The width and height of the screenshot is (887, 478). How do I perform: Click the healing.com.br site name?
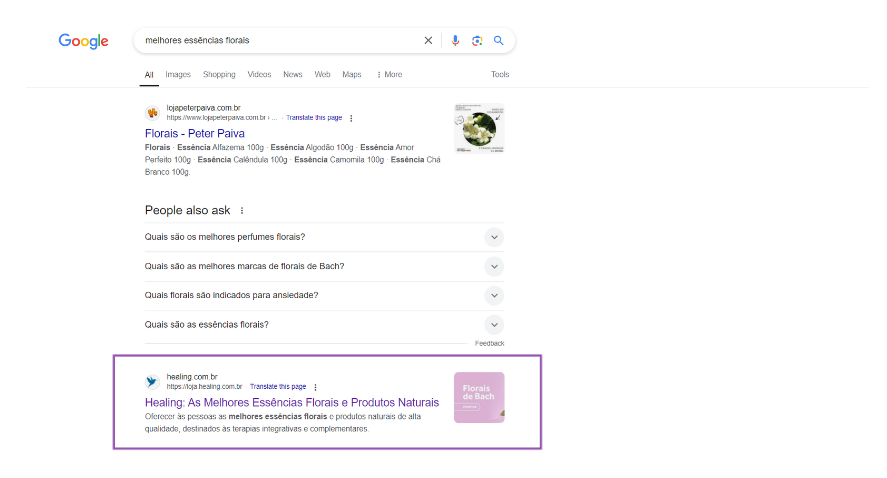click(192, 377)
